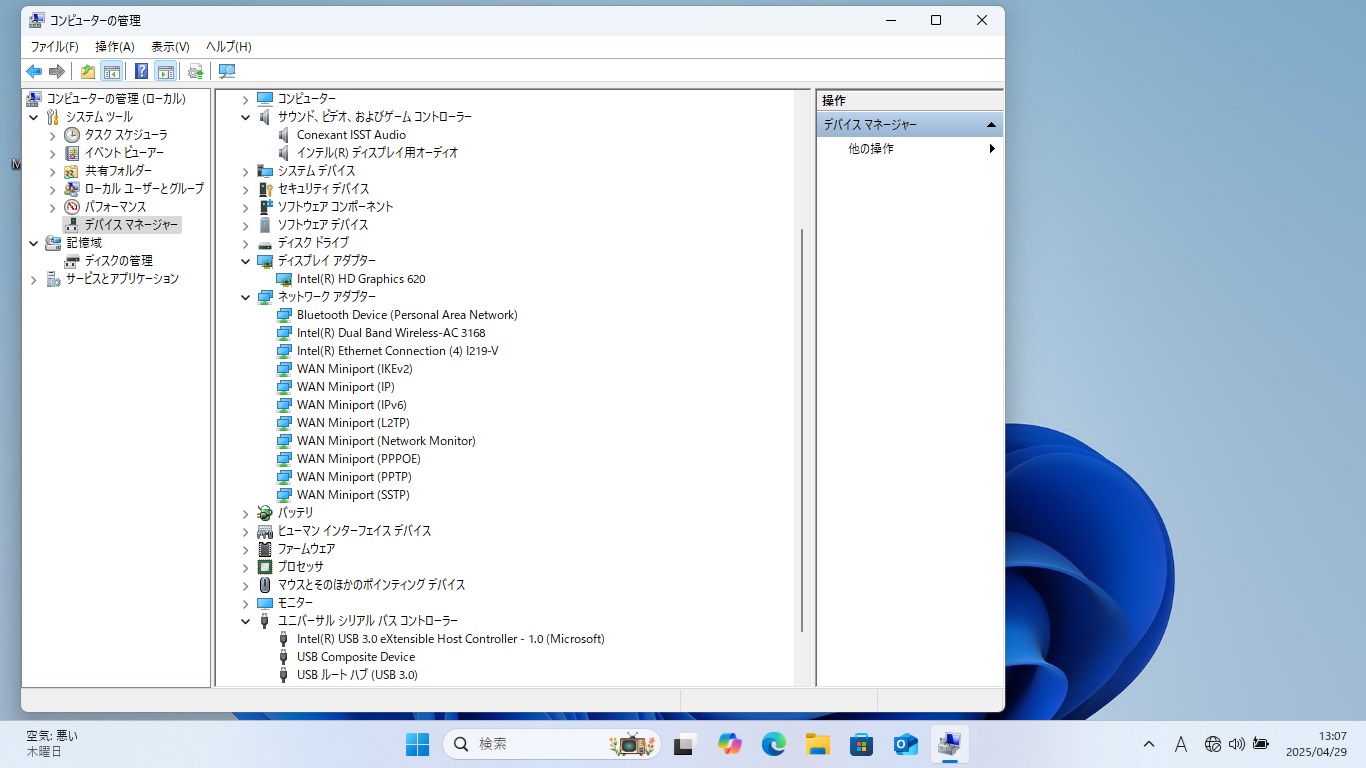Image resolution: width=1366 pixels, height=768 pixels.
Task: Click the WAN Miniport (PPPOE) network icon
Action: pyautogui.click(x=284, y=459)
